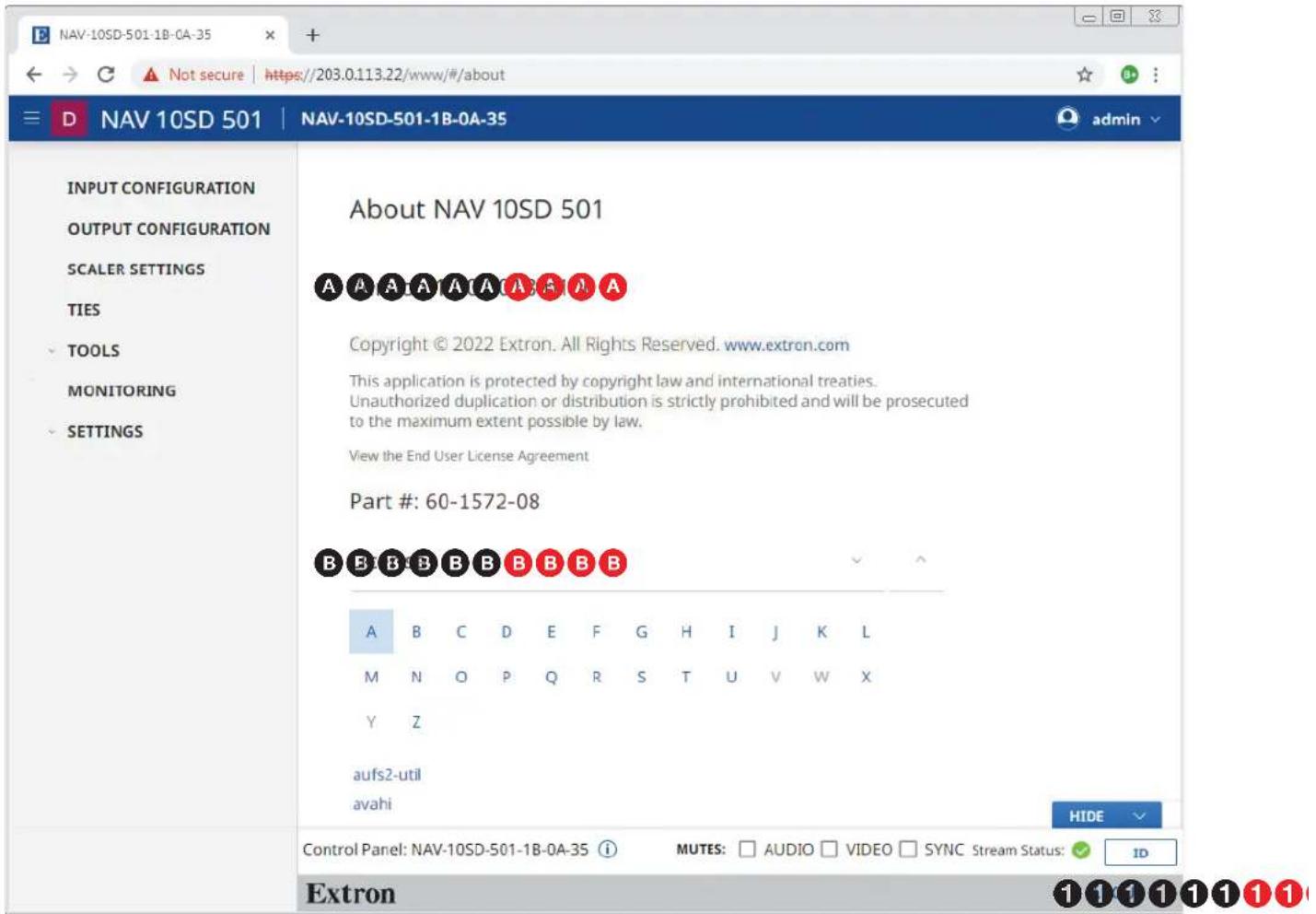
Task: Click the down chevron above letter index
Action: point(856,560)
